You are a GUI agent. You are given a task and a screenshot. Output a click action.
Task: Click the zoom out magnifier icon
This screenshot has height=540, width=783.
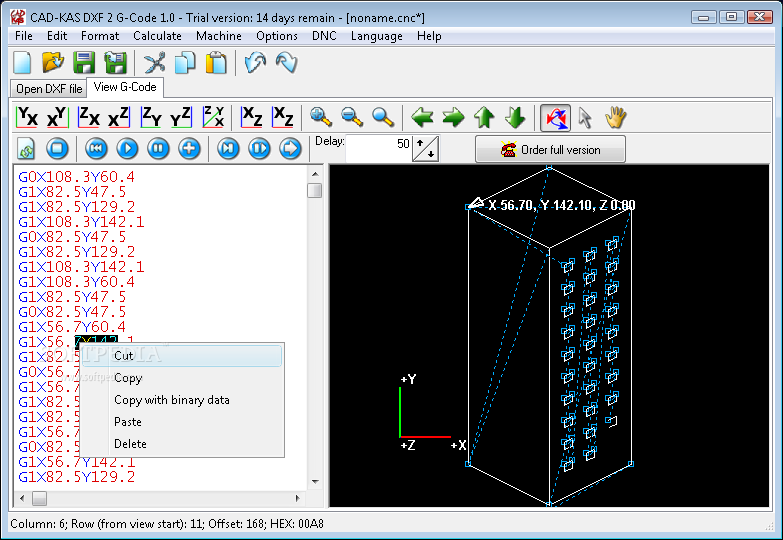(352, 117)
